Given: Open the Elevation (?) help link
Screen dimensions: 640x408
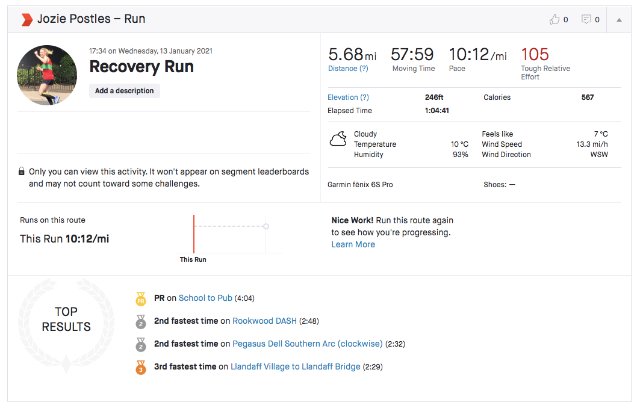Looking at the screenshot, I should pyautogui.click(x=348, y=97).
